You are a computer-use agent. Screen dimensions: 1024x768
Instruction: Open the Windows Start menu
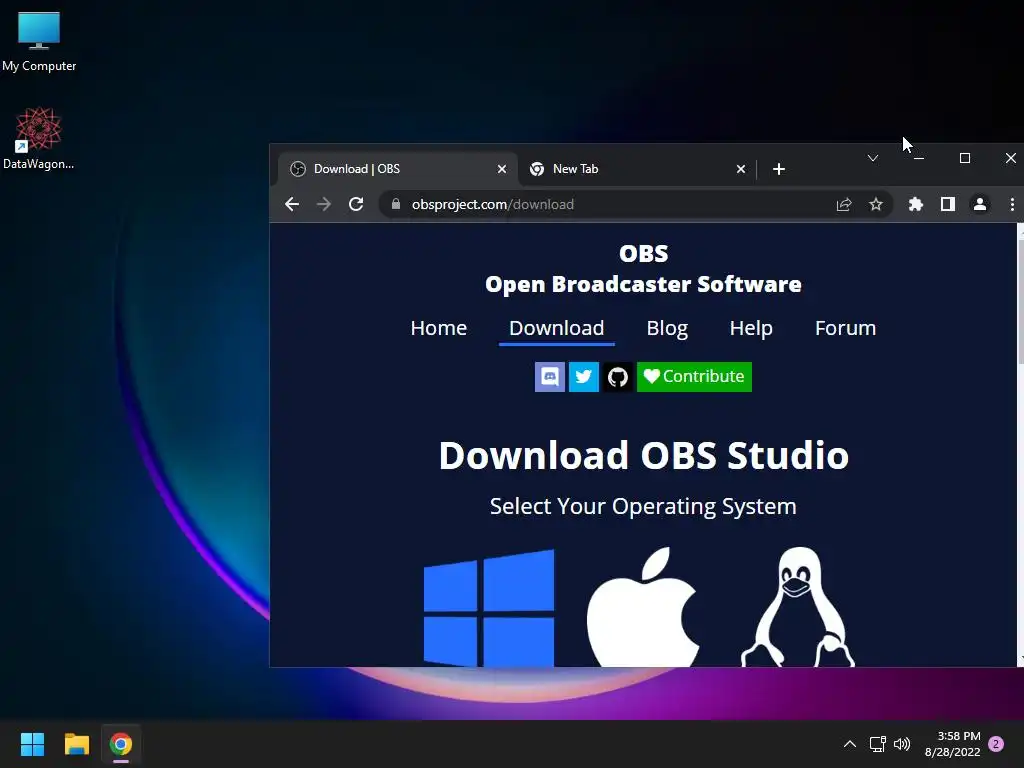pos(32,744)
